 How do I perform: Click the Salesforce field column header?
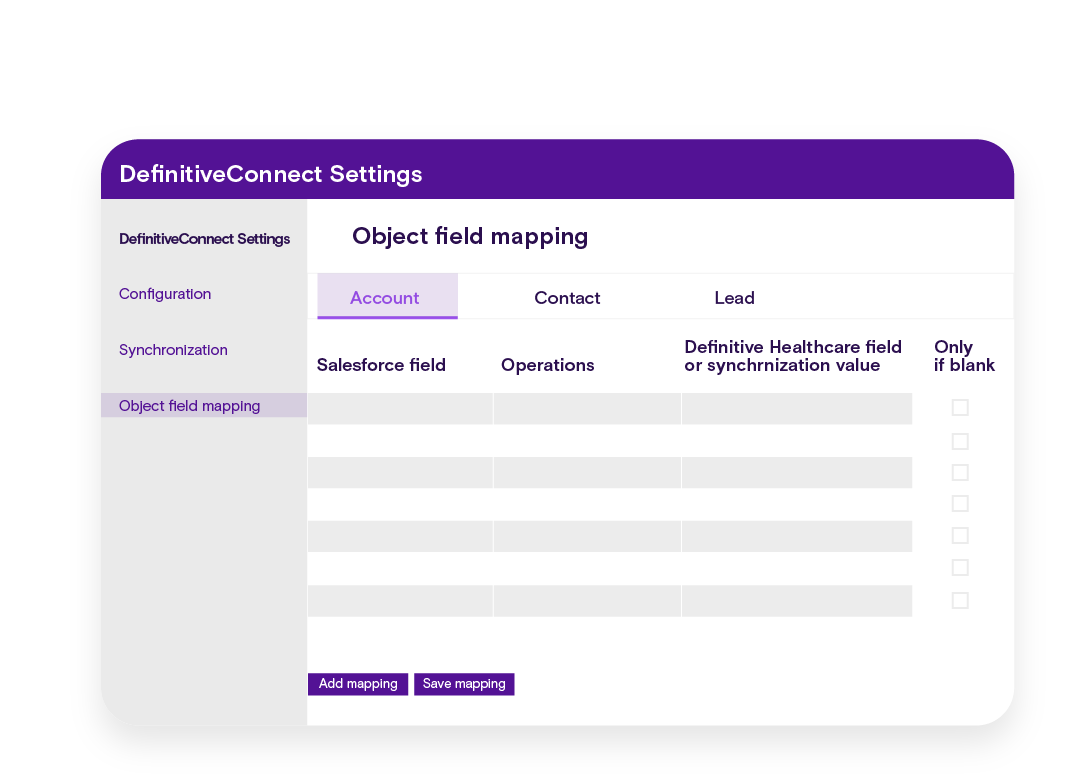381,365
